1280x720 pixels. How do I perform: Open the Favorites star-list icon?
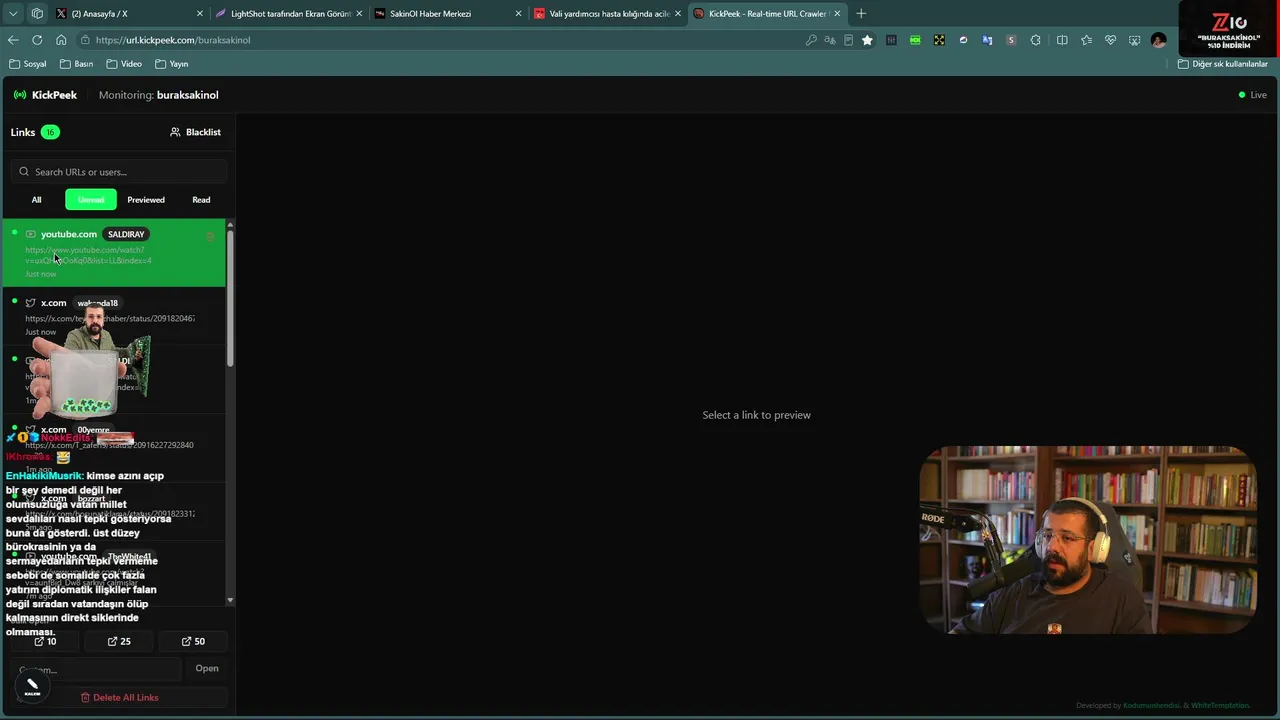(x=1086, y=40)
